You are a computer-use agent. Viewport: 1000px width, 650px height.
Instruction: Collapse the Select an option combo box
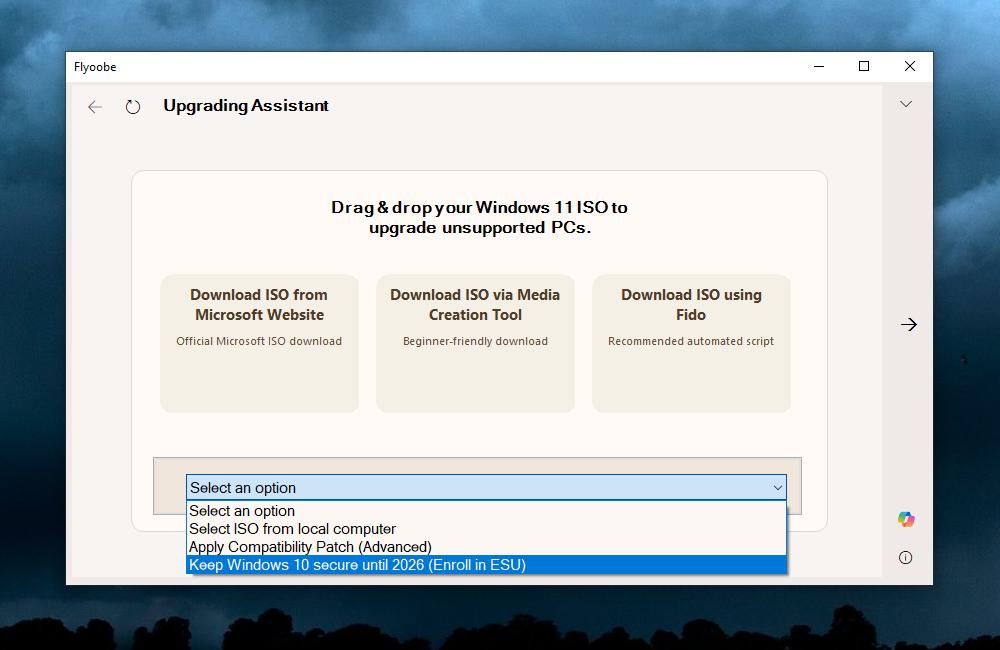[x=486, y=487]
